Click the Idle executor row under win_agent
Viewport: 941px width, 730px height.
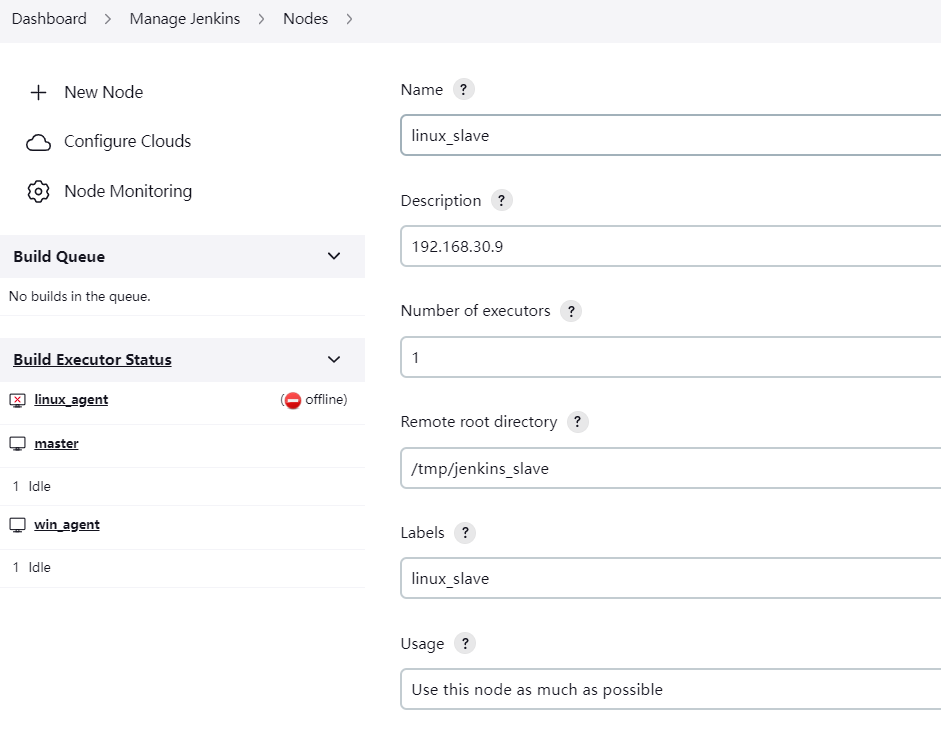[182, 567]
